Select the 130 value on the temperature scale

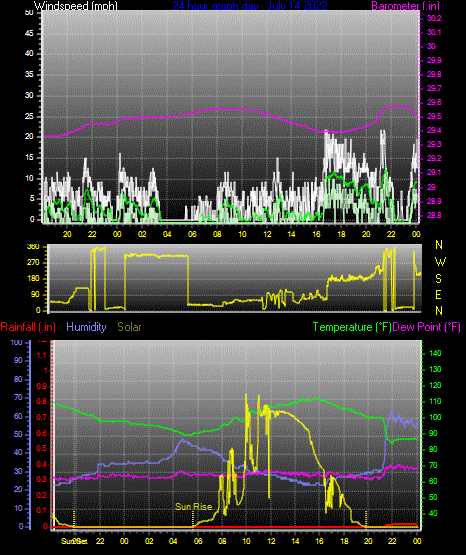point(435,369)
